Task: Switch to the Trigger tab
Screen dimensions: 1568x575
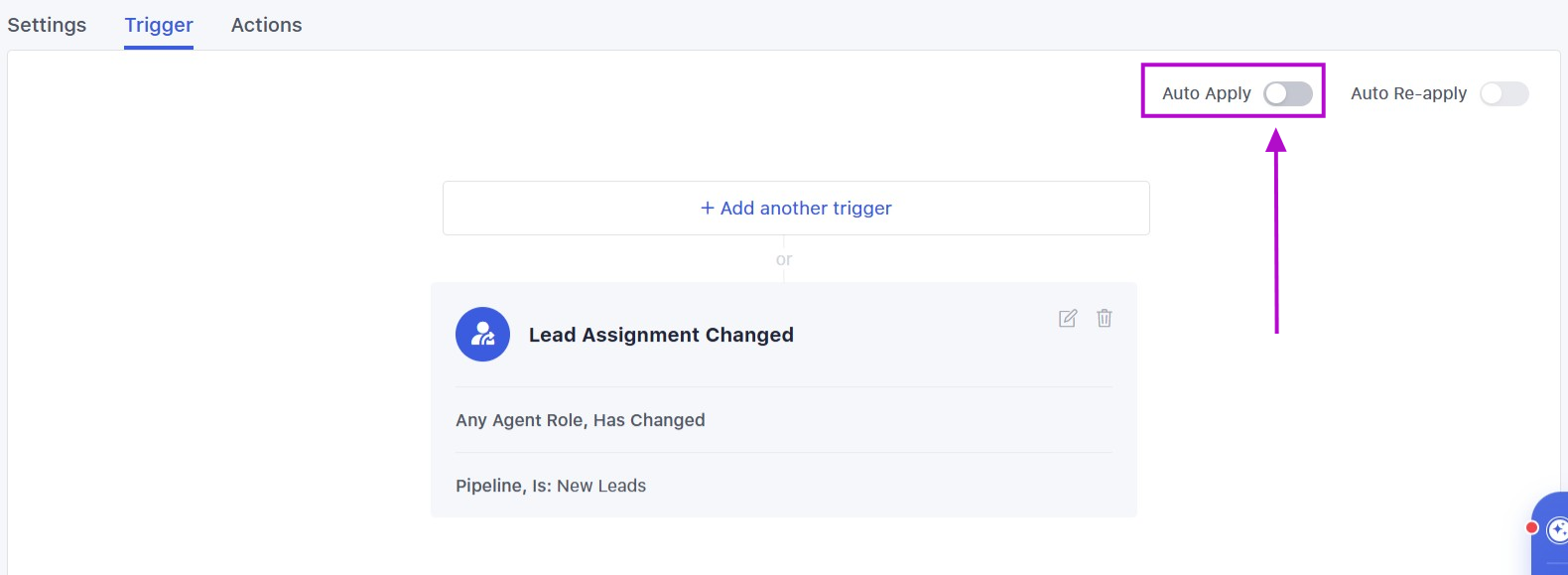Action: click(159, 25)
